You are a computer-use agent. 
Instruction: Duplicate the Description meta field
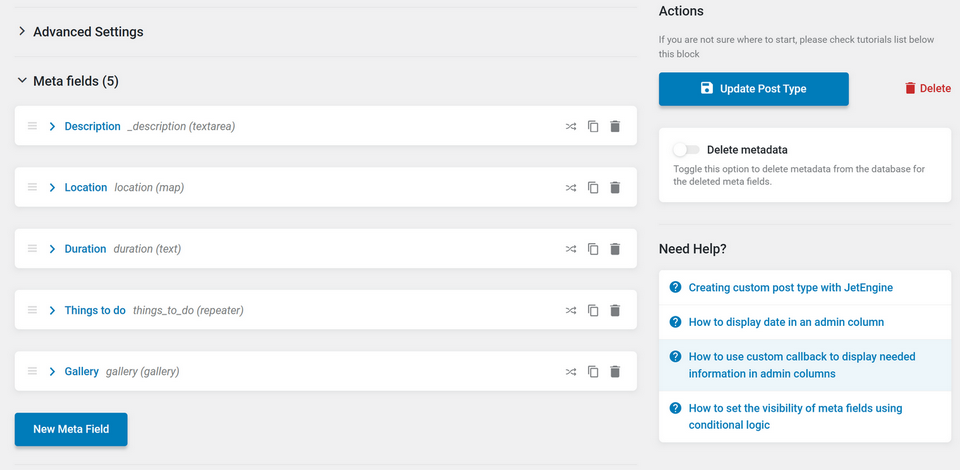593,127
